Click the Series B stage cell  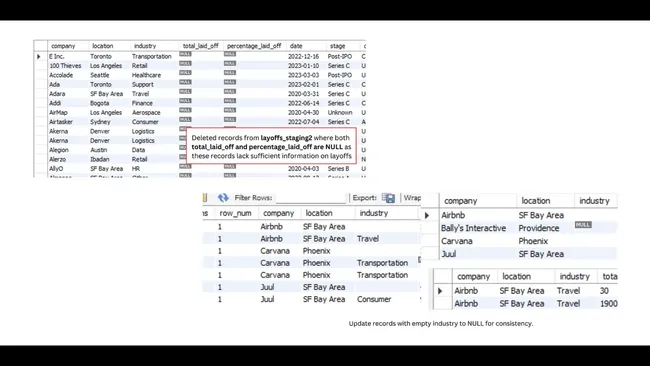[339, 169]
